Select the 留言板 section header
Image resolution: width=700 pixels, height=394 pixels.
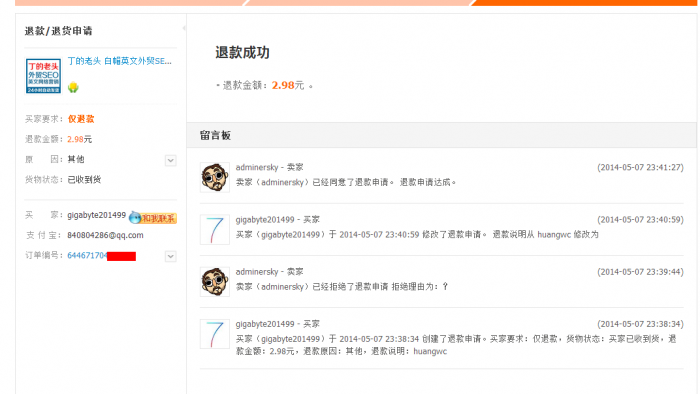(x=215, y=136)
